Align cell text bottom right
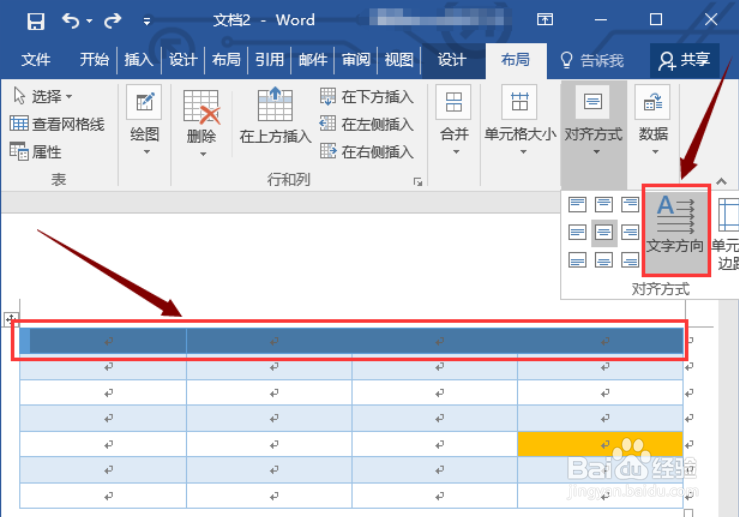The image size is (739, 517). tap(630, 260)
